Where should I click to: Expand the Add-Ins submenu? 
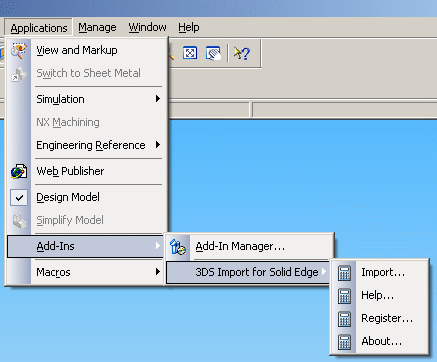[85, 246]
